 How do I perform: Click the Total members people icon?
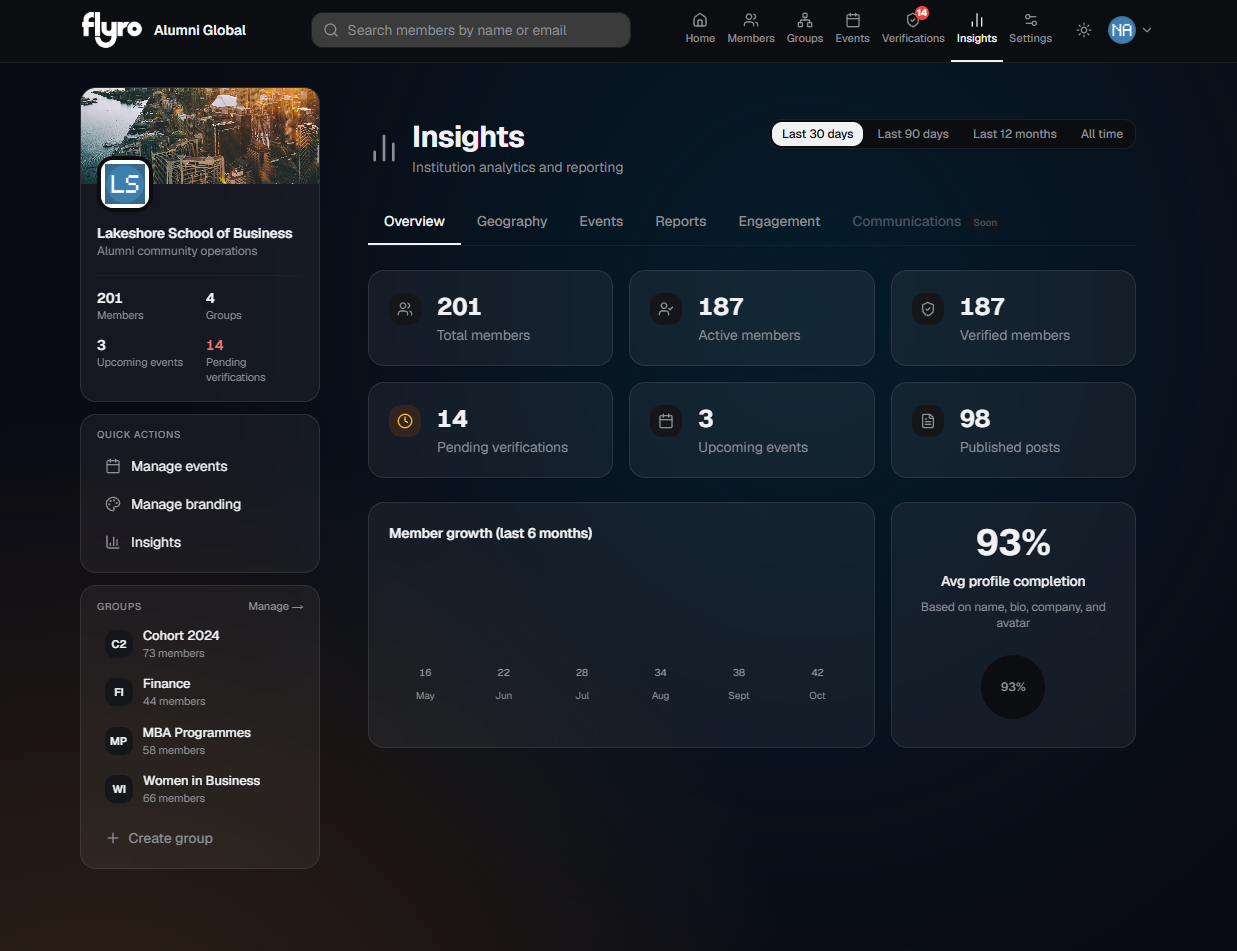(x=405, y=310)
